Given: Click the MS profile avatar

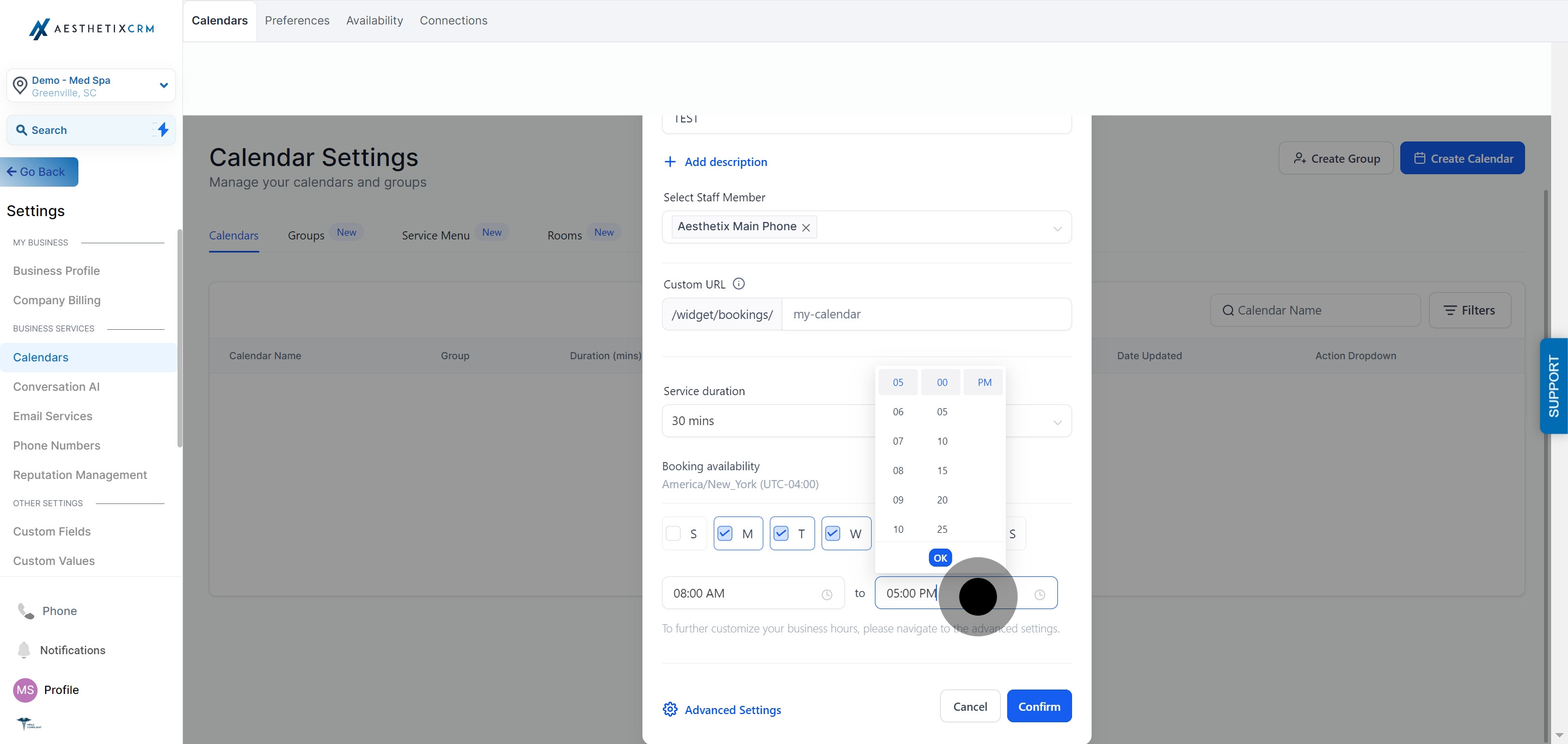Looking at the screenshot, I should (x=25, y=690).
